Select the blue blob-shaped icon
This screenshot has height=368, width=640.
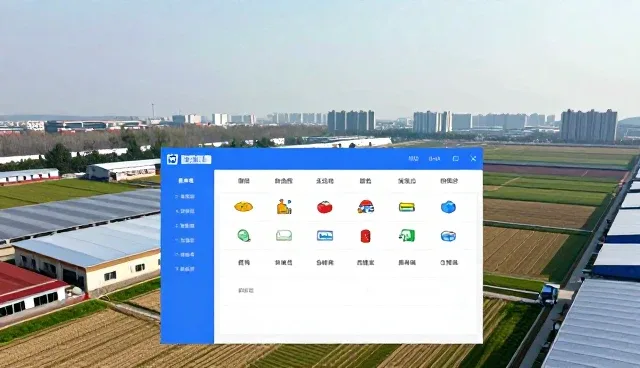pyautogui.click(x=448, y=207)
